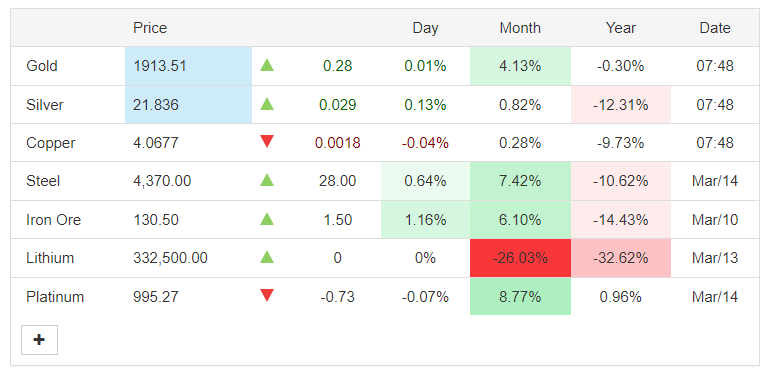The width and height of the screenshot is (771, 378).
Task: Click the highlighted Gold price 1913.51
Action: coord(160,66)
